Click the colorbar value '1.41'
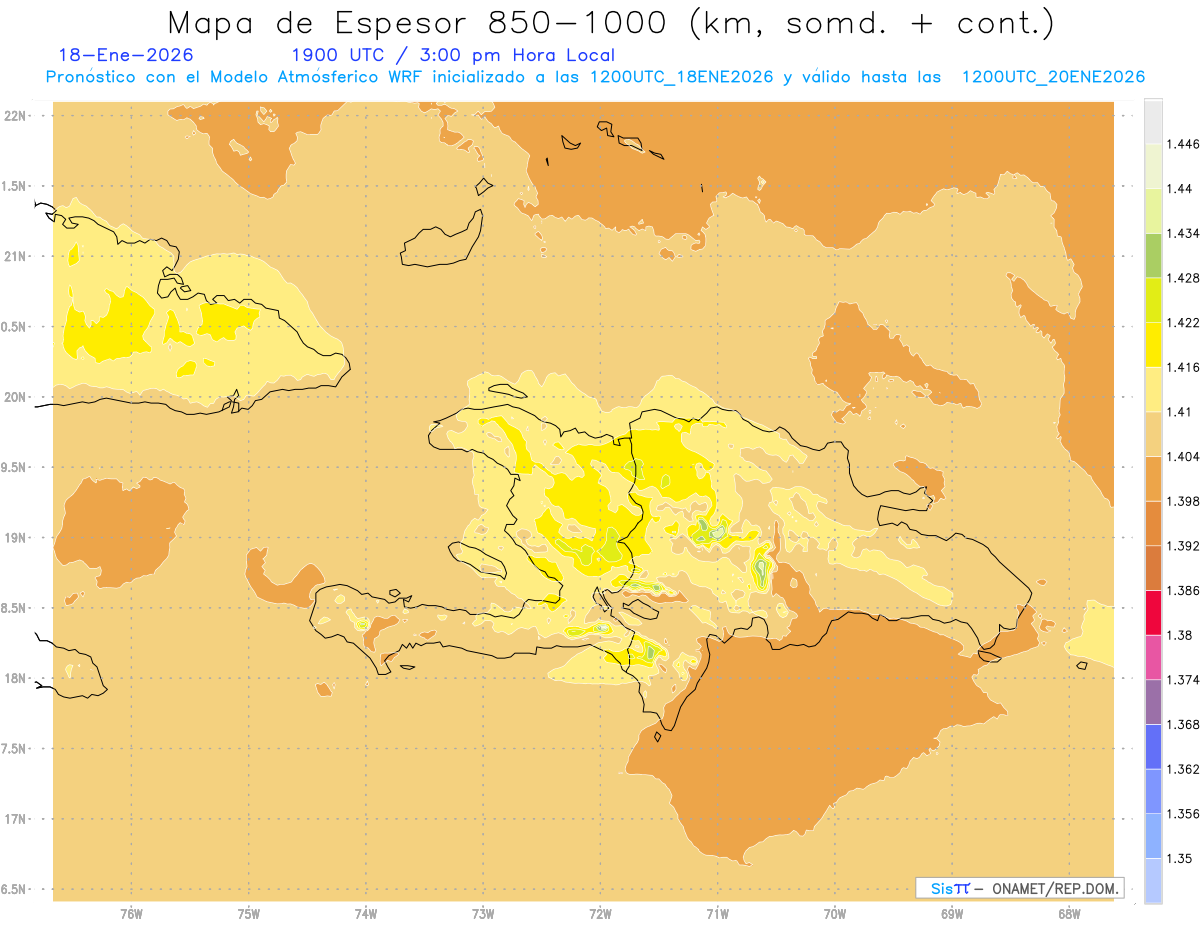1200x927 pixels. click(1179, 412)
